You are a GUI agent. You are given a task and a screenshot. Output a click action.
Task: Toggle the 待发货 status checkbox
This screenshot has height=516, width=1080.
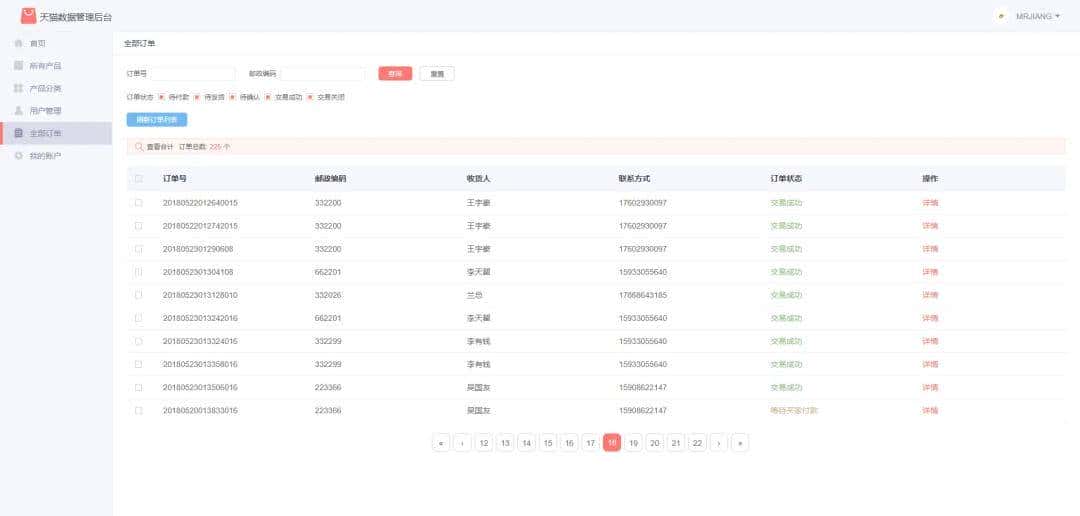click(197, 97)
